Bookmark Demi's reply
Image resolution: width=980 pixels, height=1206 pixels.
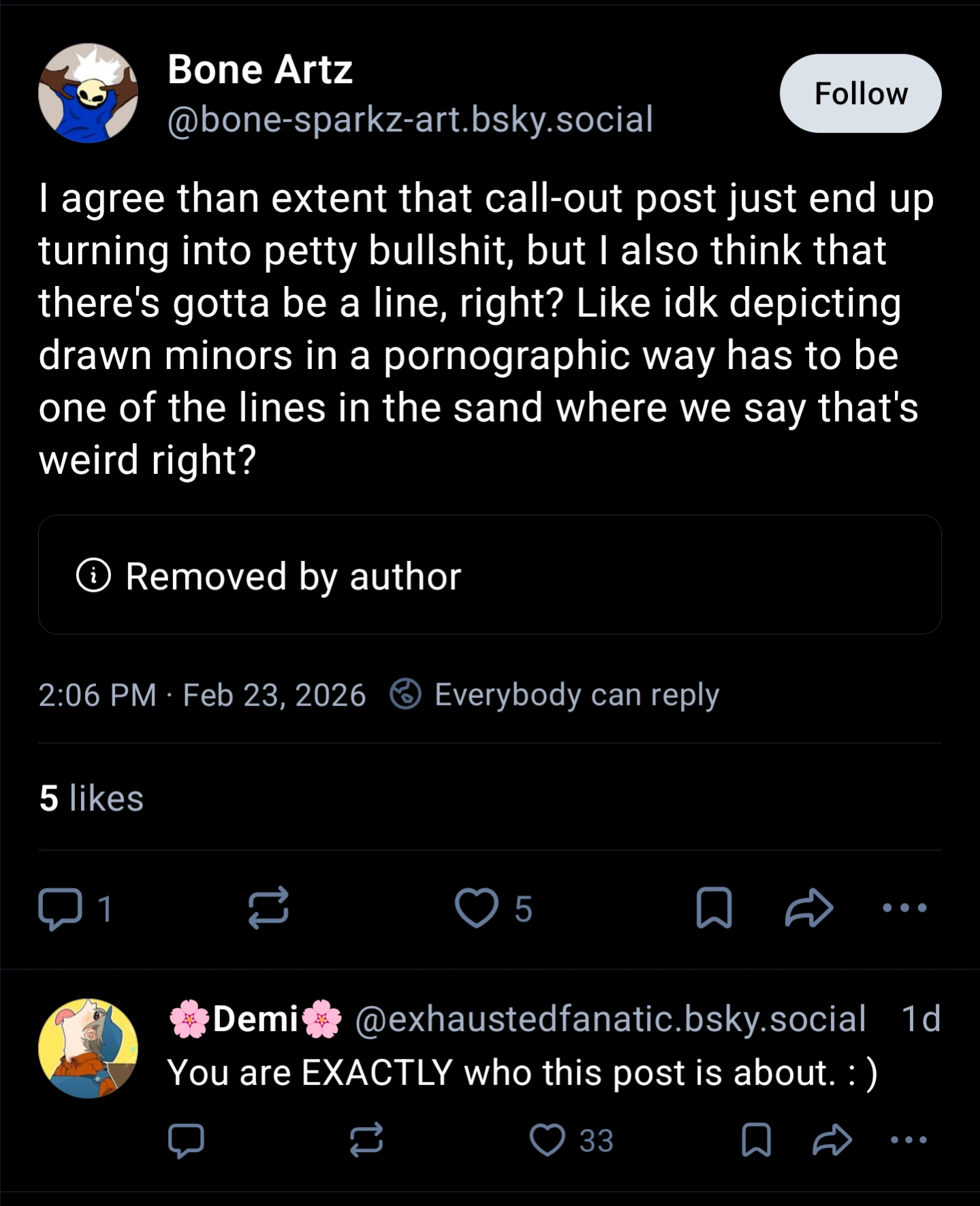point(756,1141)
